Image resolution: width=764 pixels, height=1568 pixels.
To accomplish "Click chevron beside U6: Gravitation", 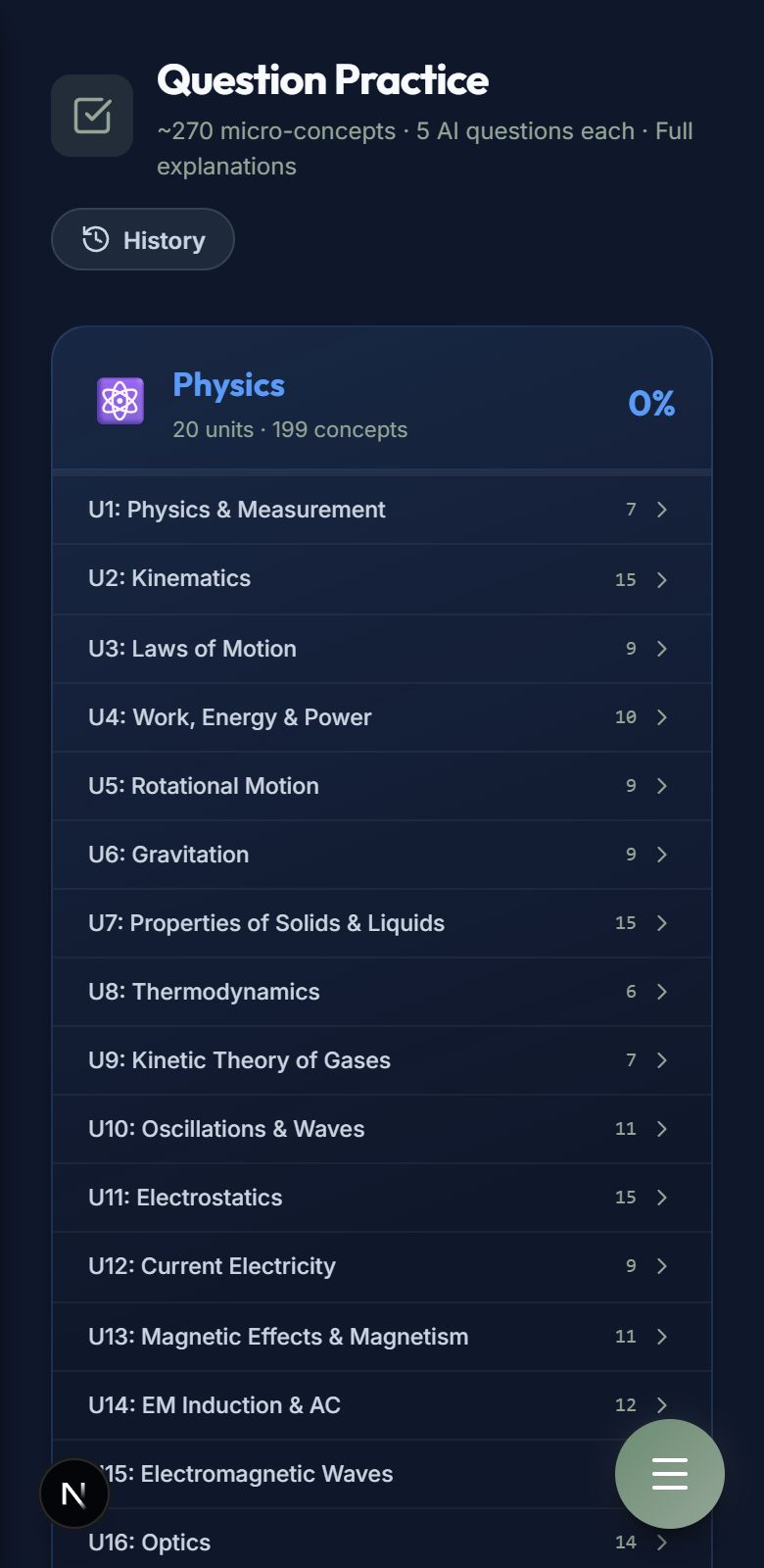I will (x=662, y=855).
